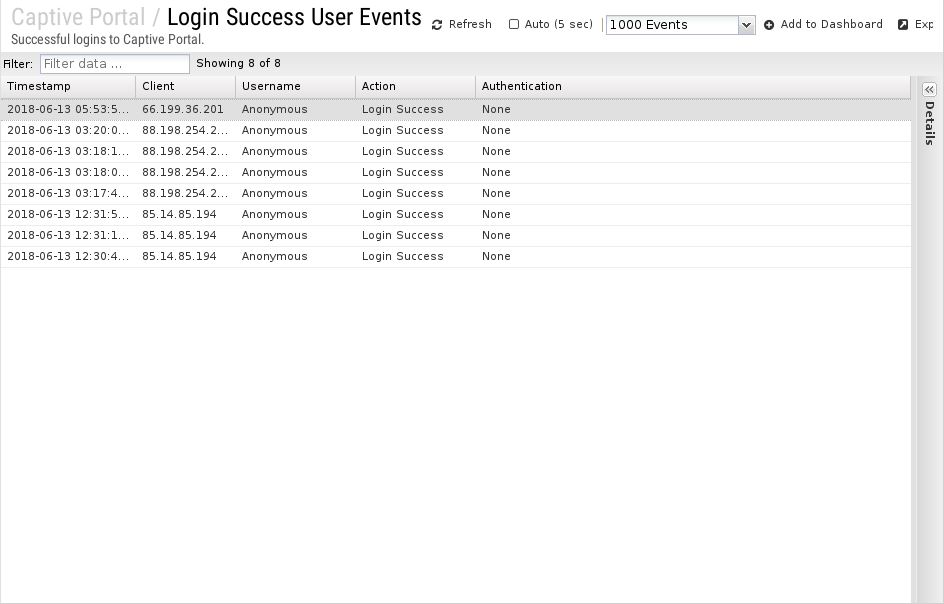
Task: Click the Add to Dashboard plus icon
Action: 769,25
